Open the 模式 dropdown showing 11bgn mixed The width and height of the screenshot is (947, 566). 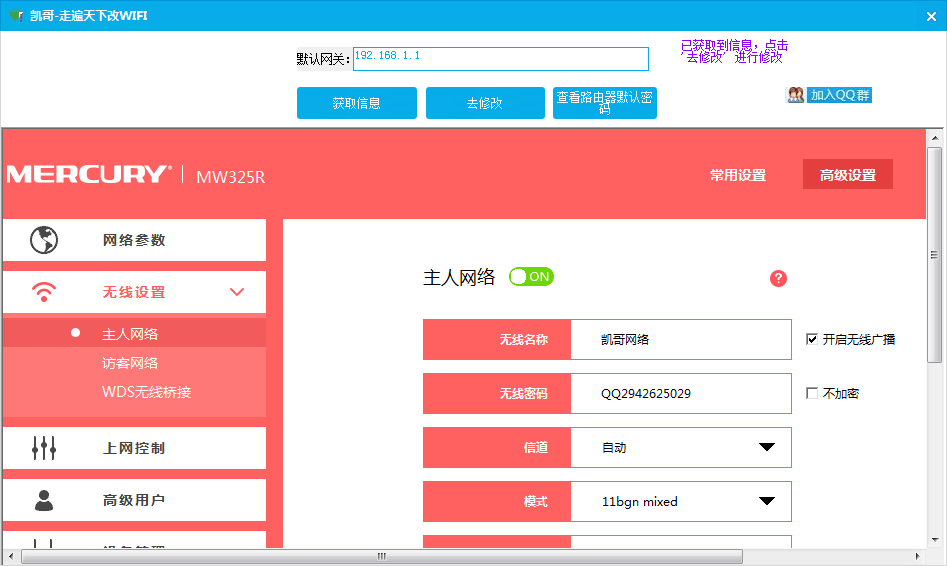pyautogui.click(x=681, y=501)
